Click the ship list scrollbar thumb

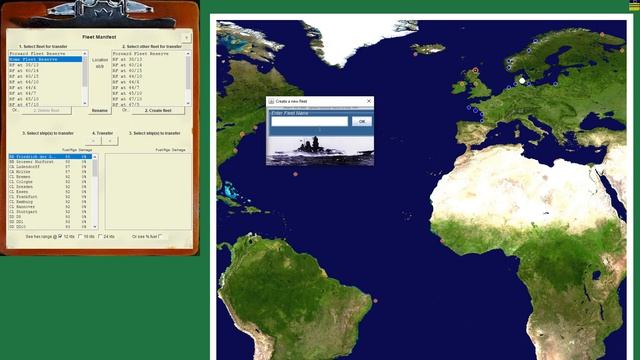tap(95, 168)
